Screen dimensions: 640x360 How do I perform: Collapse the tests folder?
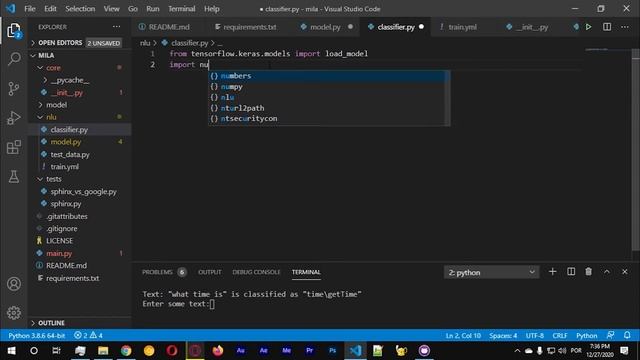pyautogui.click(x=80, y=179)
